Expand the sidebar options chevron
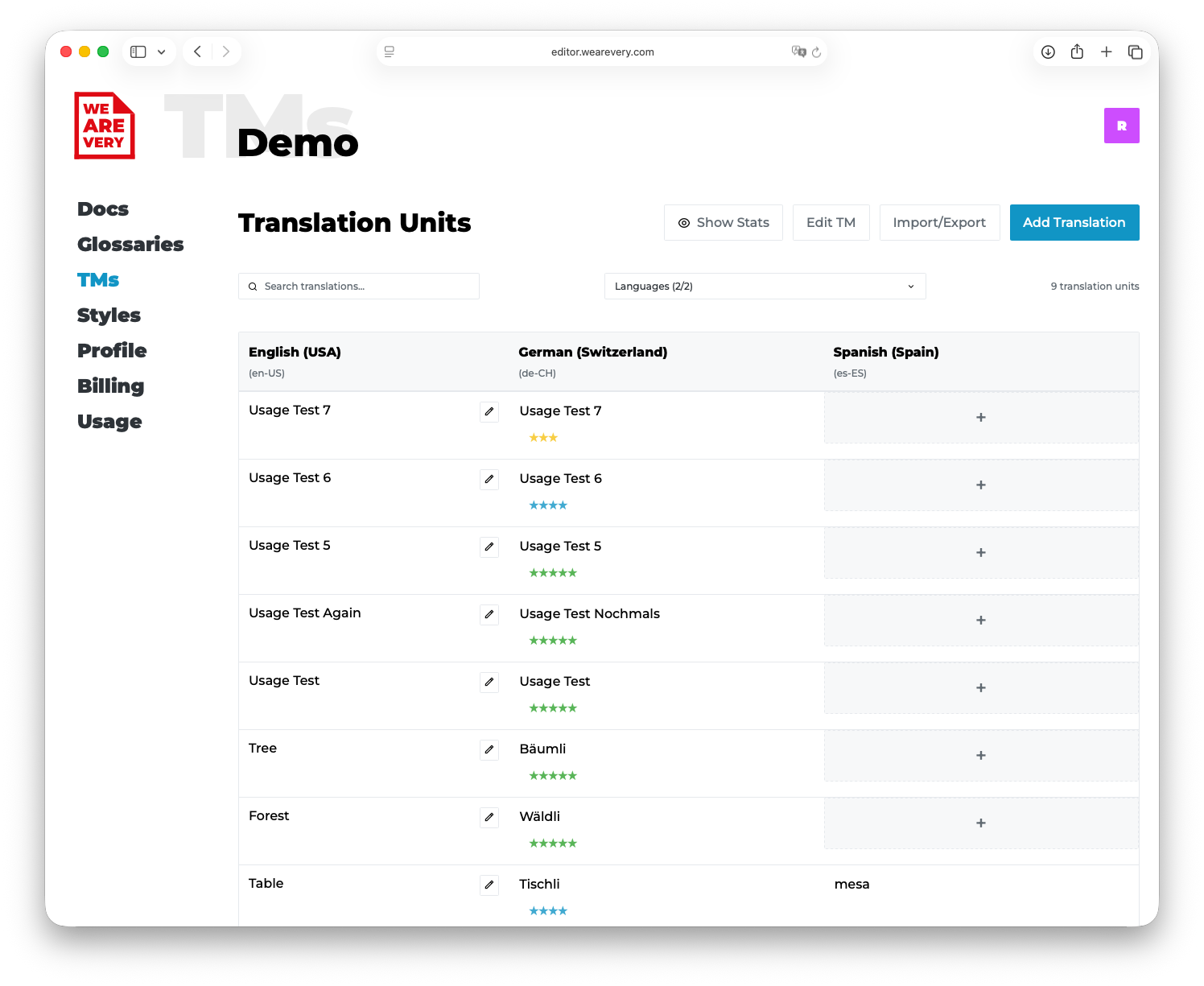1204x986 pixels. (x=162, y=52)
